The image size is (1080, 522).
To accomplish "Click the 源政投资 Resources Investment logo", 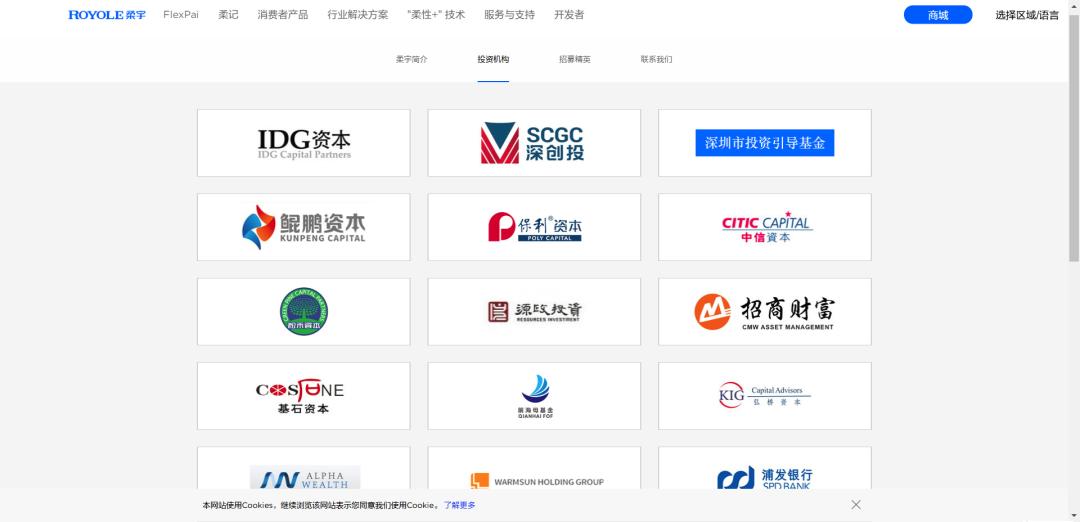I will [x=534, y=312].
